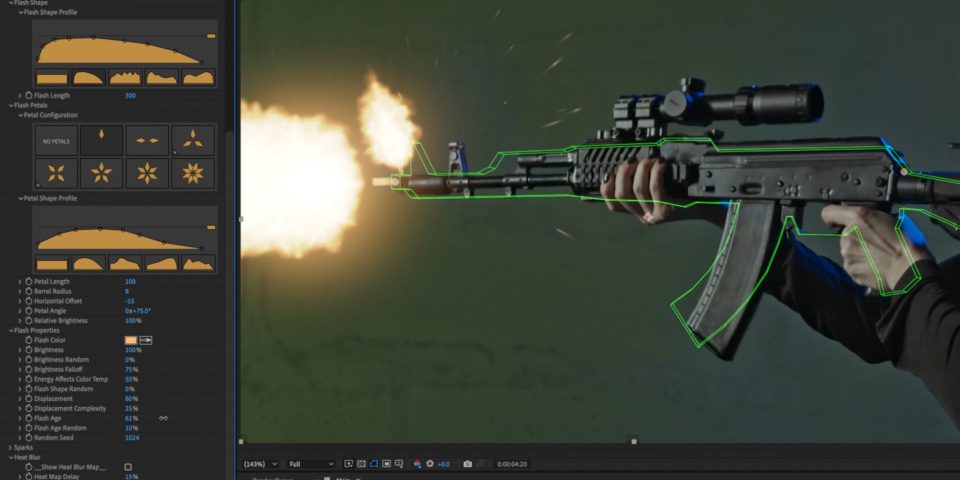This screenshot has width=960, height=480.
Task: Click the Petal Angle value 0x+75.0°
Action: click(x=138, y=311)
